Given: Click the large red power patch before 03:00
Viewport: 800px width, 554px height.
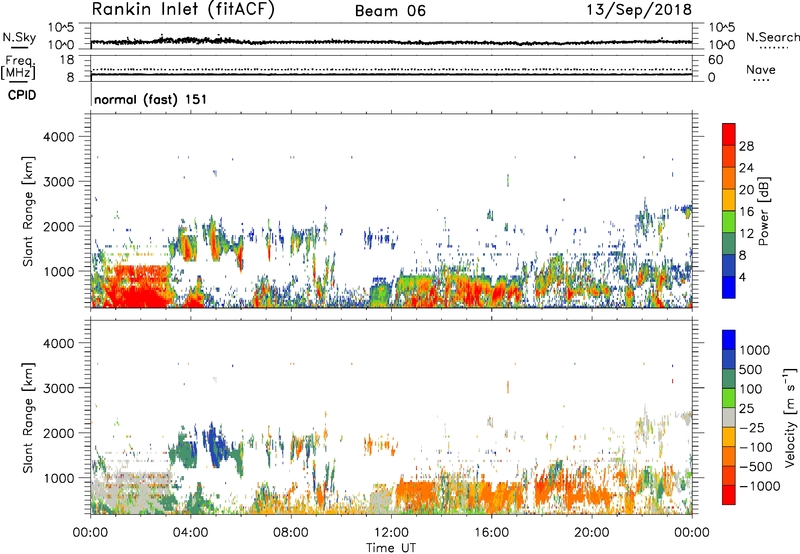Looking at the screenshot, I should coord(137,287).
